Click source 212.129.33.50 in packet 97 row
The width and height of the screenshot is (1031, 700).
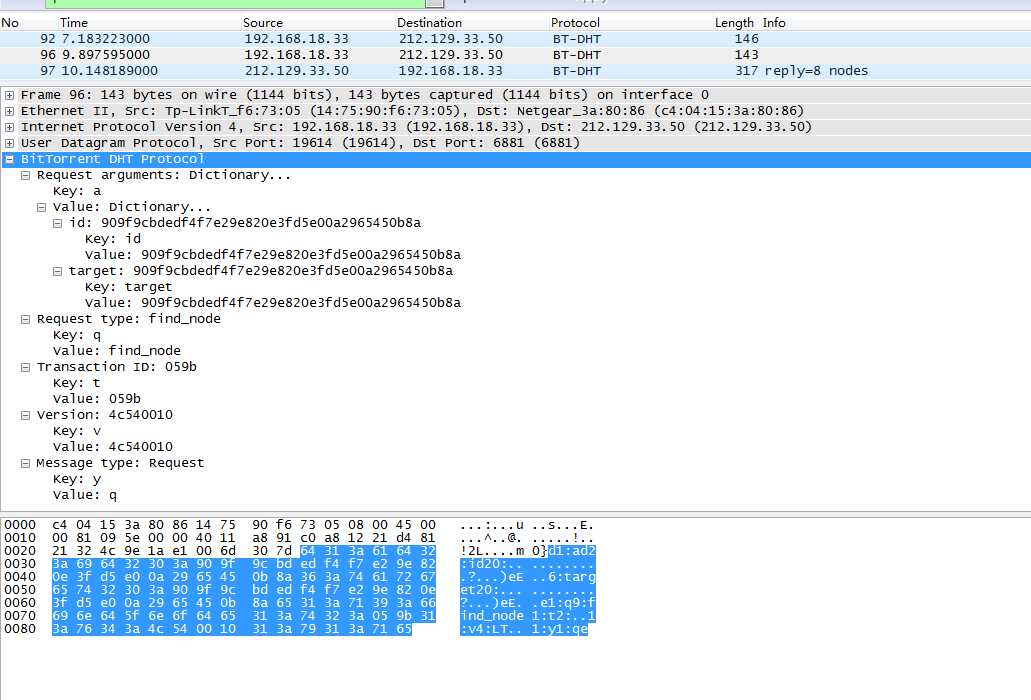coord(297,71)
